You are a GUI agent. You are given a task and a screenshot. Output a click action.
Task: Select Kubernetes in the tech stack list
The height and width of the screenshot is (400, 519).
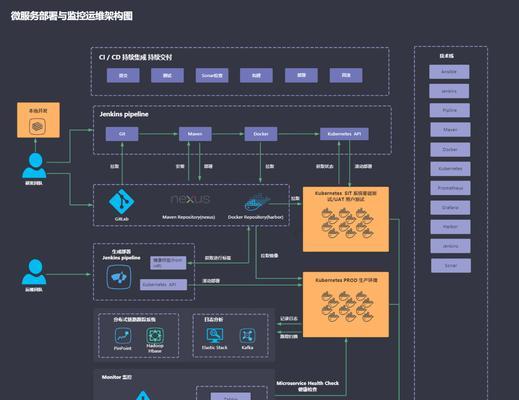coord(450,169)
